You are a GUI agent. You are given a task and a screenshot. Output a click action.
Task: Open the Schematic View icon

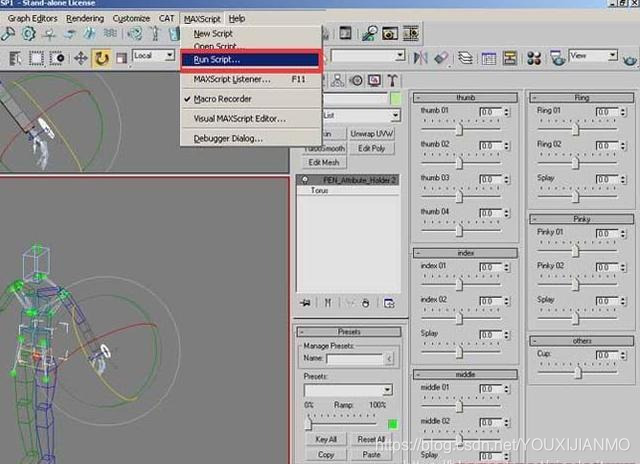[x=509, y=58]
